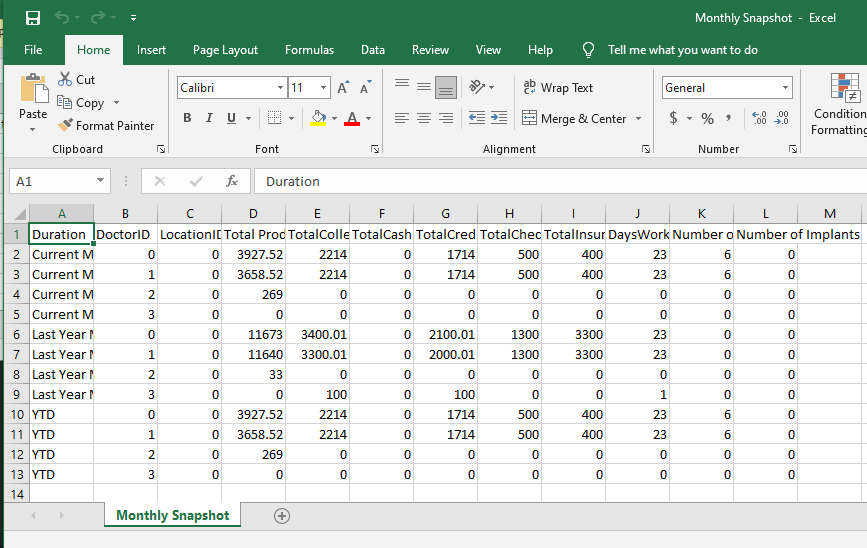The image size is (867, 548).
Task: Increase font size with larger A icon
Action: click(x=344, y=88)
